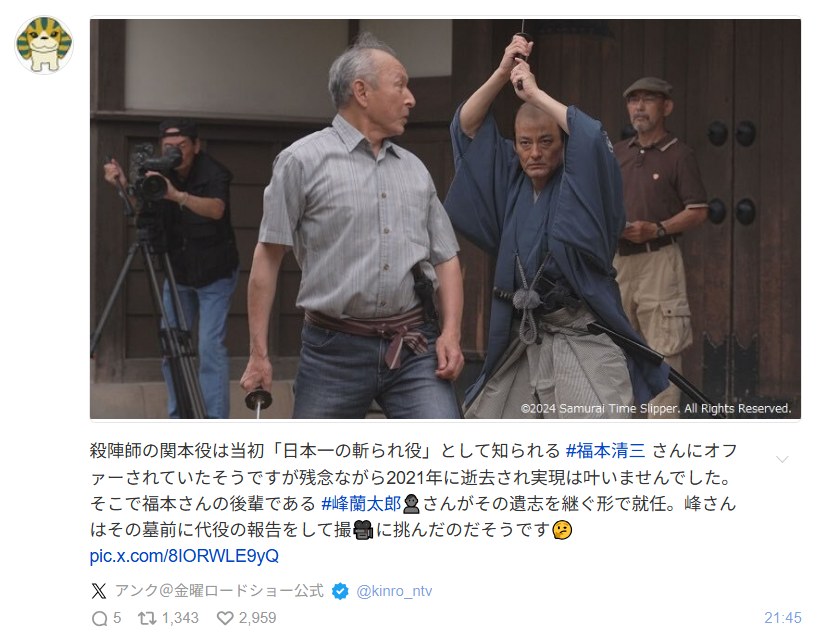Open the #峰蘭太郎 hashtag
The image size is (818, 642).
[361, 504]
